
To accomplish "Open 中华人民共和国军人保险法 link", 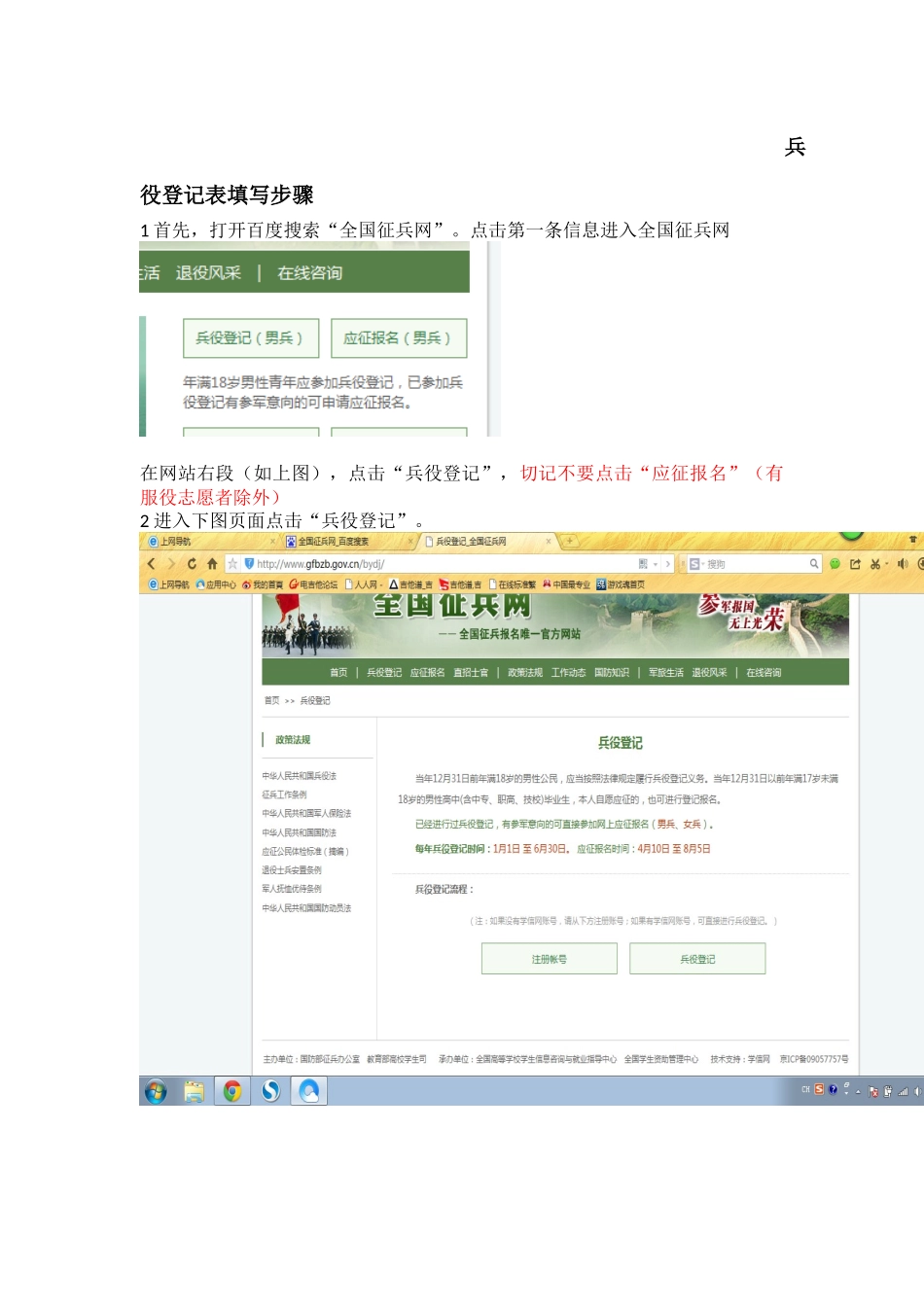I will coord(306,814).
